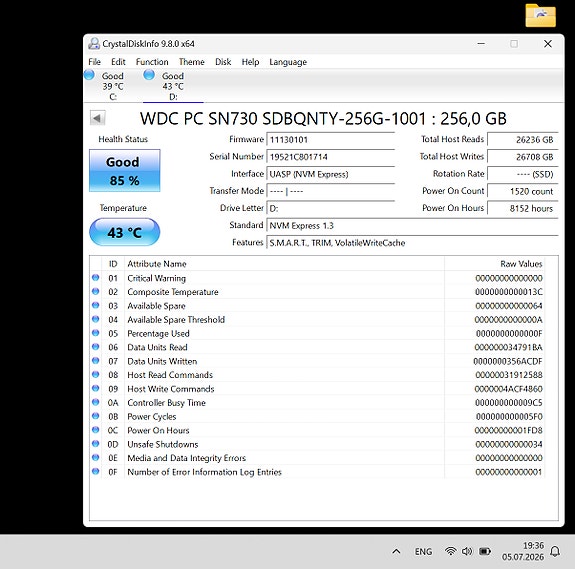
Task: Click the Power On Count label
Action: coord(453,191)
